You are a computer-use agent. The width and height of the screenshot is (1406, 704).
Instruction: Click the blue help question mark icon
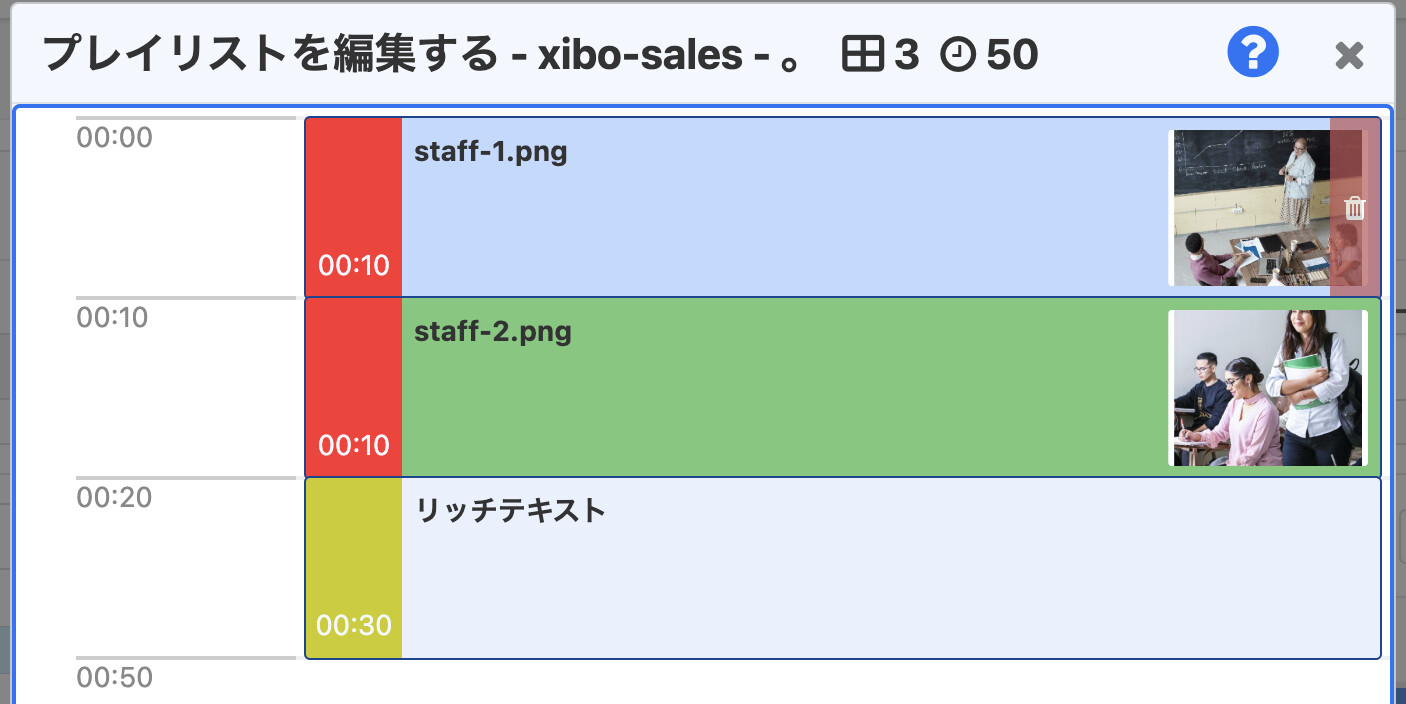[1253, 52]
